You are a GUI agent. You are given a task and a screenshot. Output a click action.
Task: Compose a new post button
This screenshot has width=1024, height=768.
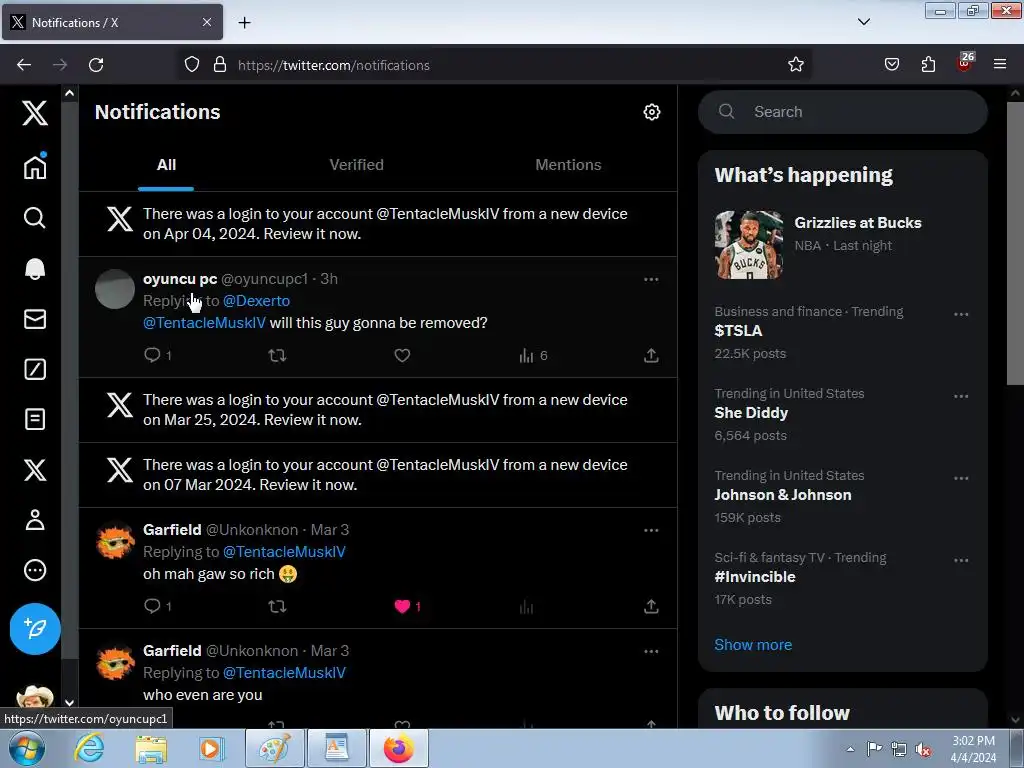[35, 629]
